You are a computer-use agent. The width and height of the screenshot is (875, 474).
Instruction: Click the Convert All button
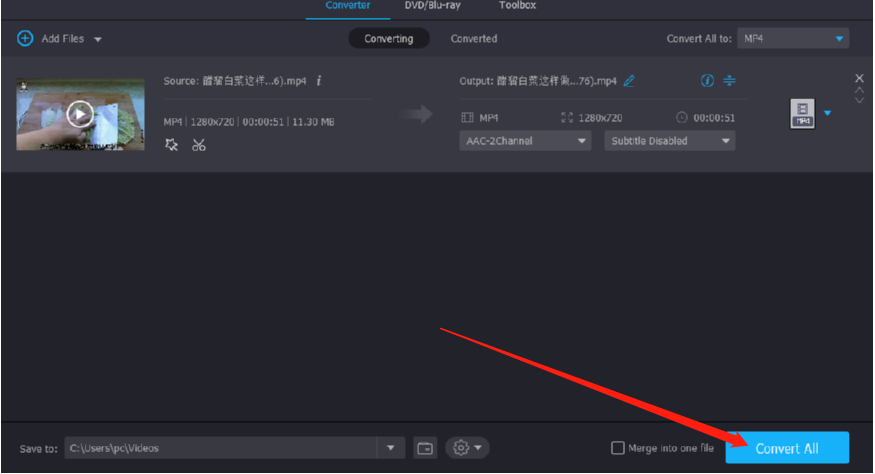point(787,448)
